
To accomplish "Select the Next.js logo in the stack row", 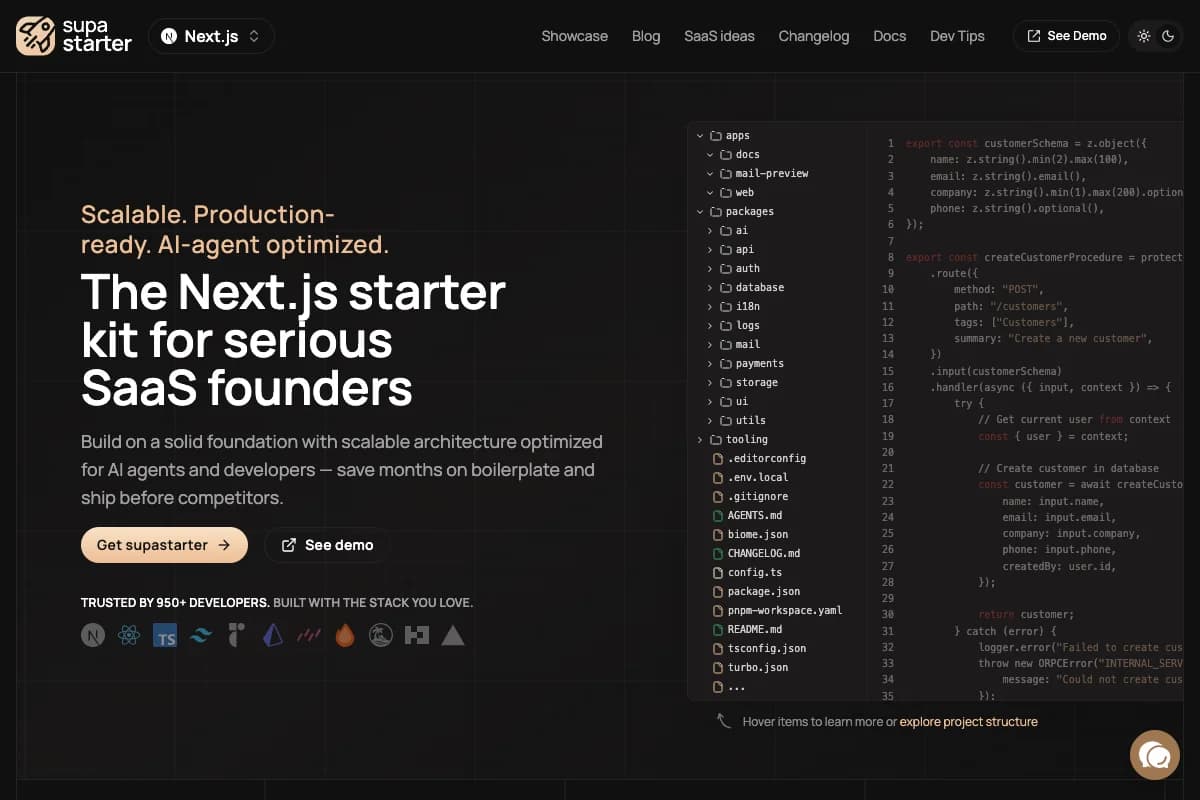I will pos(92,634).
